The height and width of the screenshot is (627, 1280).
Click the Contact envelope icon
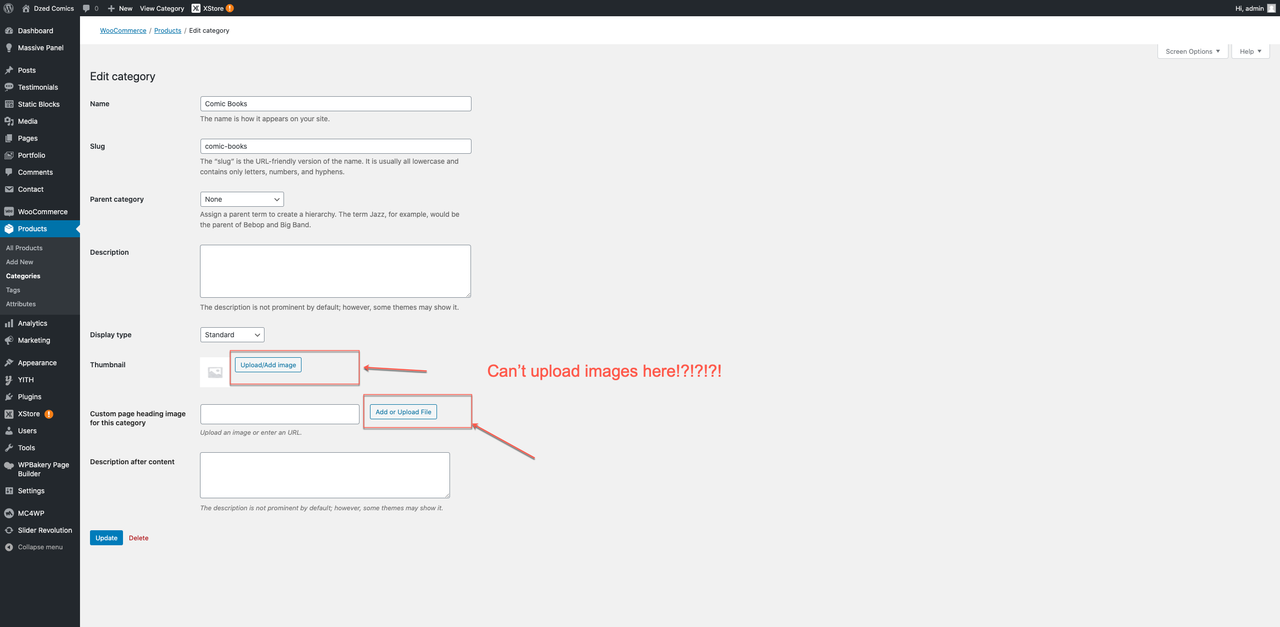9,189
